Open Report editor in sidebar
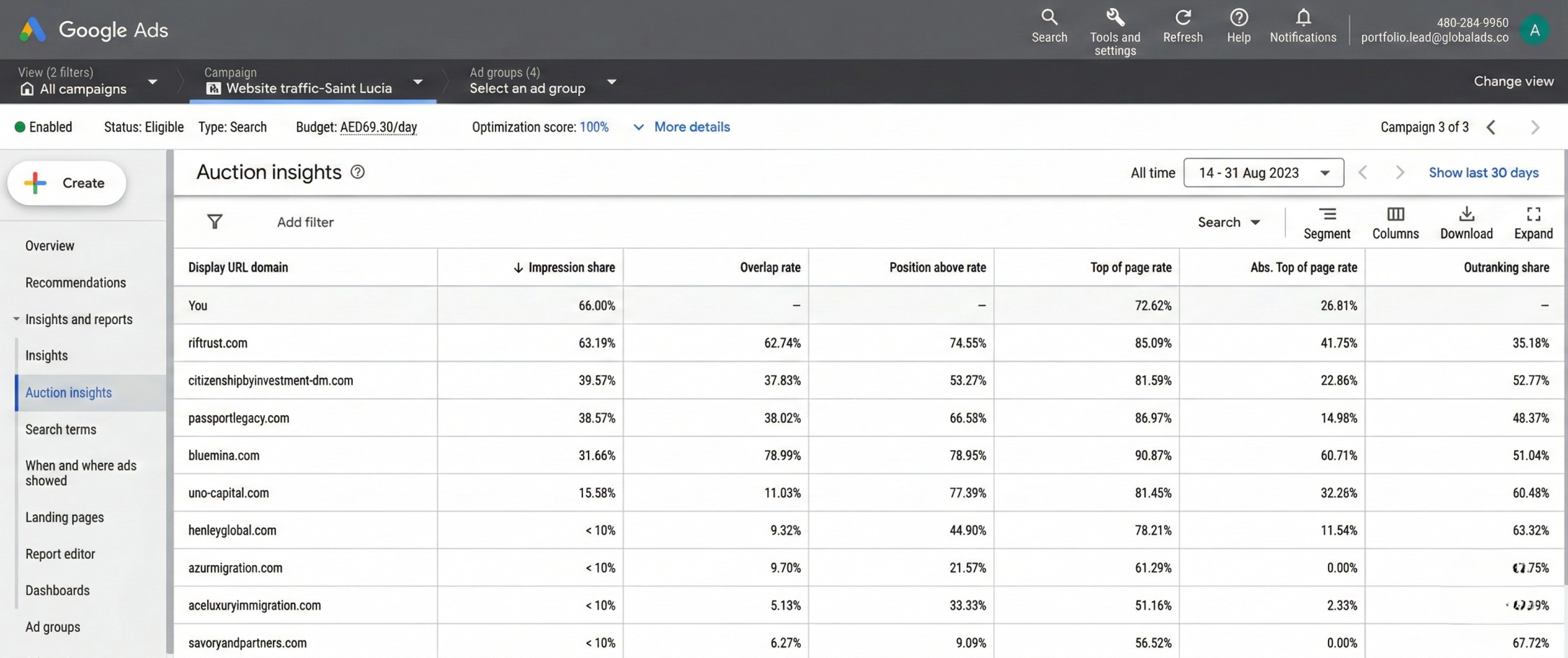Viewport: 1568px width, 658px height. coord(60,554)
